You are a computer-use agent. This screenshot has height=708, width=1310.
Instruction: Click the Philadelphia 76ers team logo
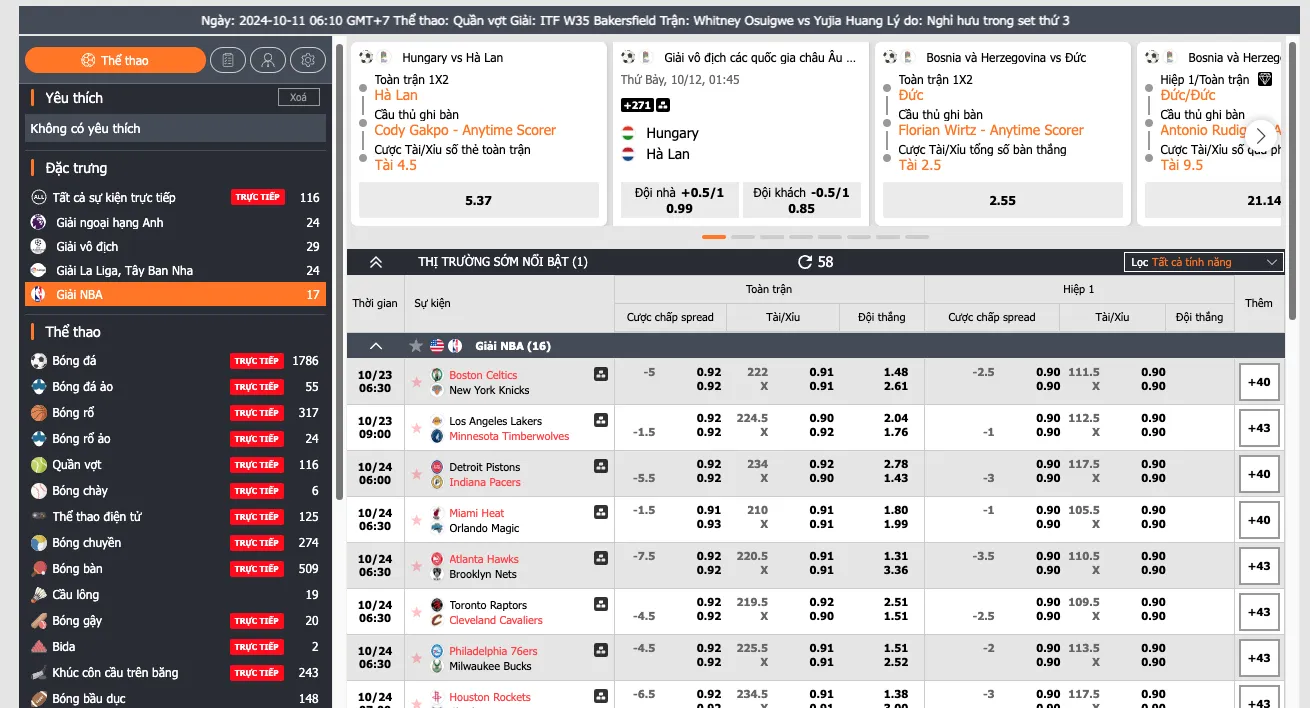[437, 651]
